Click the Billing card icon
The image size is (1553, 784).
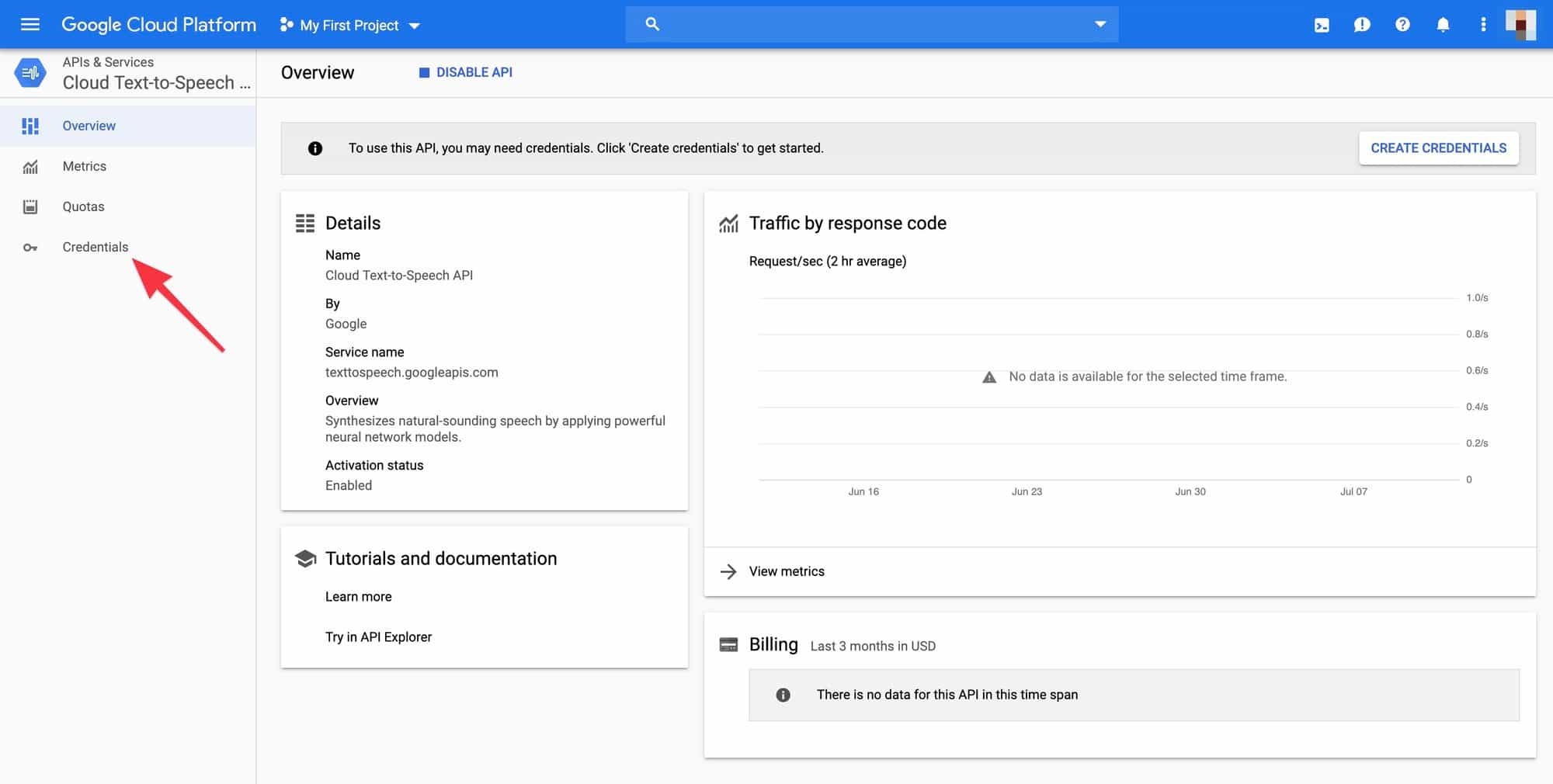click(x=728, y=645)
